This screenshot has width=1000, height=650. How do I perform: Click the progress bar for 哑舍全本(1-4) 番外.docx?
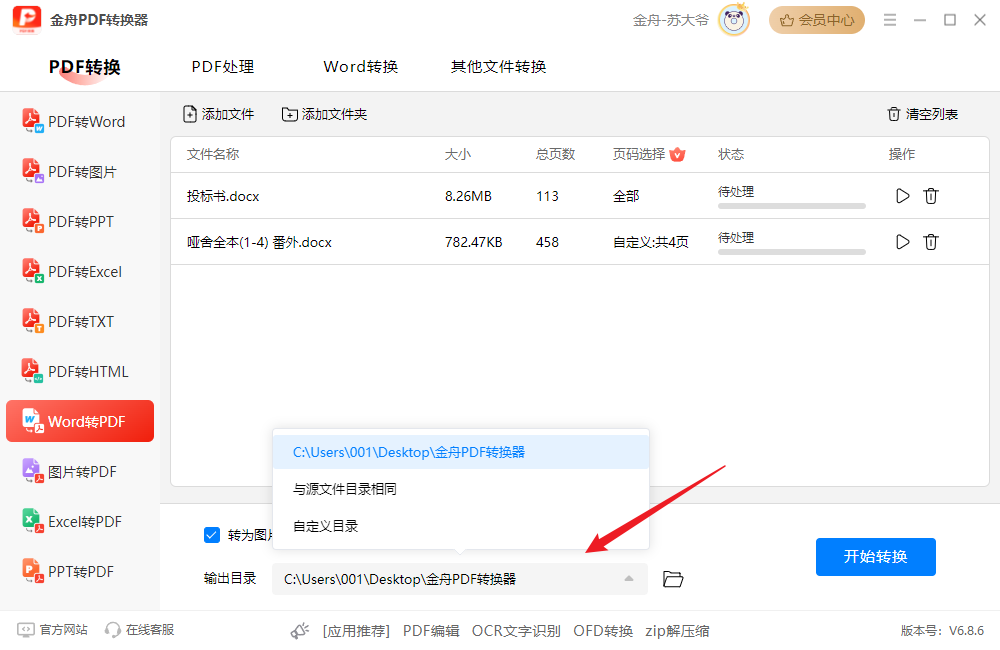click(x=791, y=252)
